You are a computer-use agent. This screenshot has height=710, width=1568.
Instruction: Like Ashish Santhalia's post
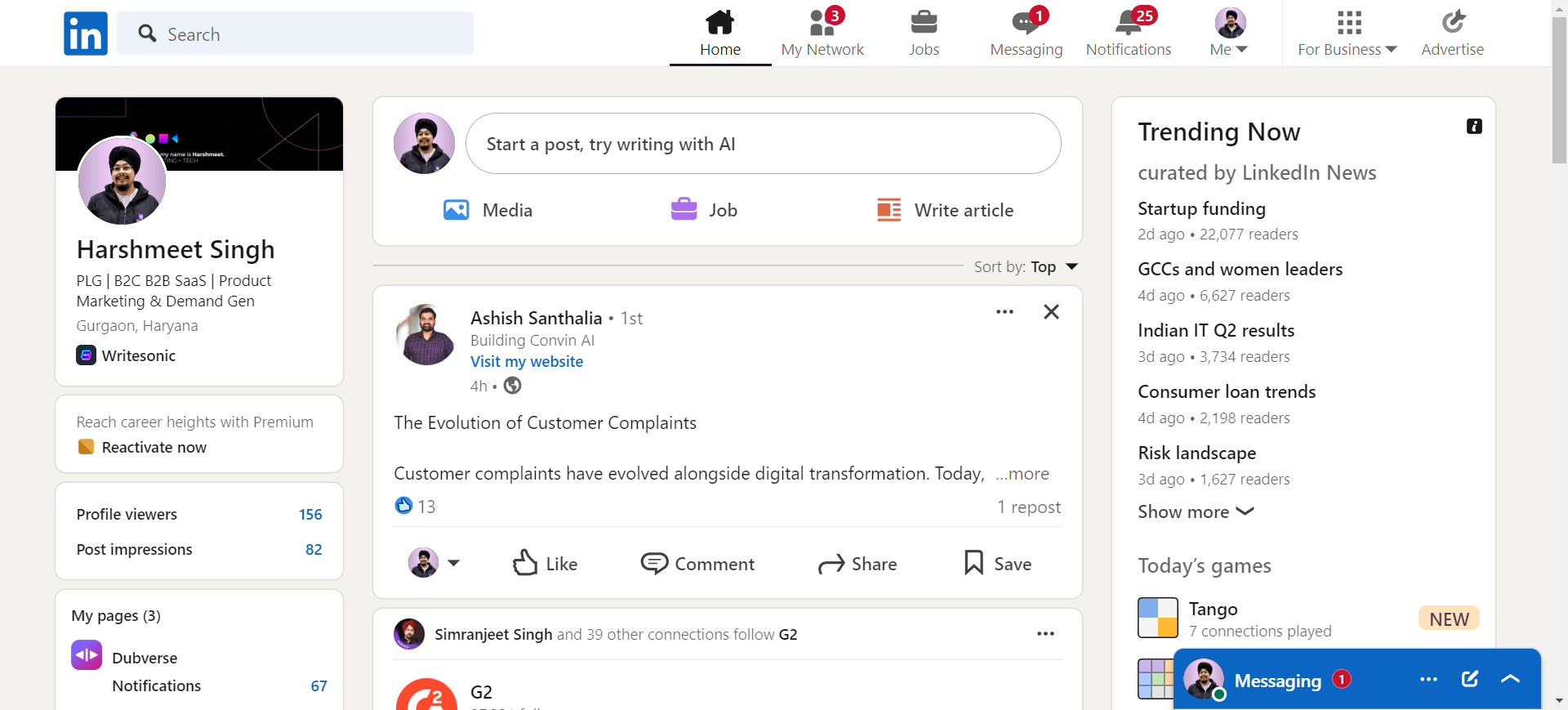tap(545, 564)
